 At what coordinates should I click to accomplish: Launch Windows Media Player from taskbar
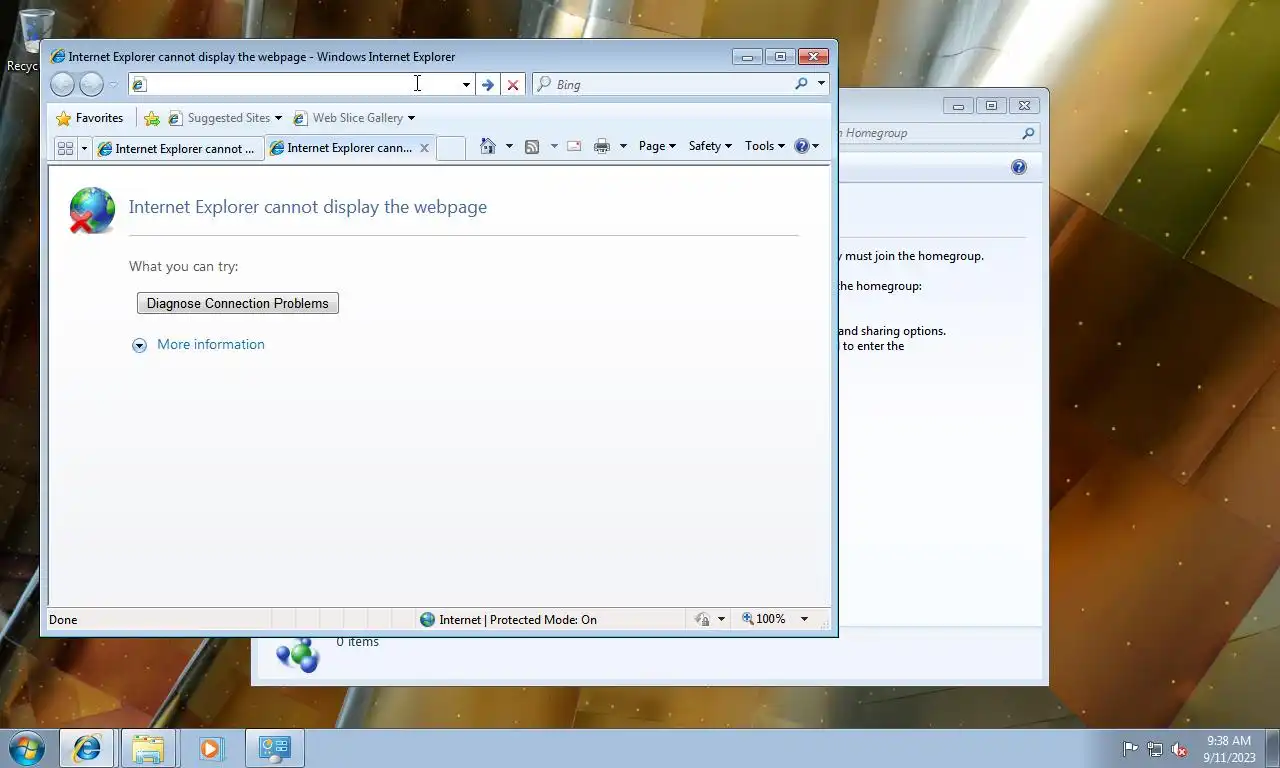(x=210, y=748)
